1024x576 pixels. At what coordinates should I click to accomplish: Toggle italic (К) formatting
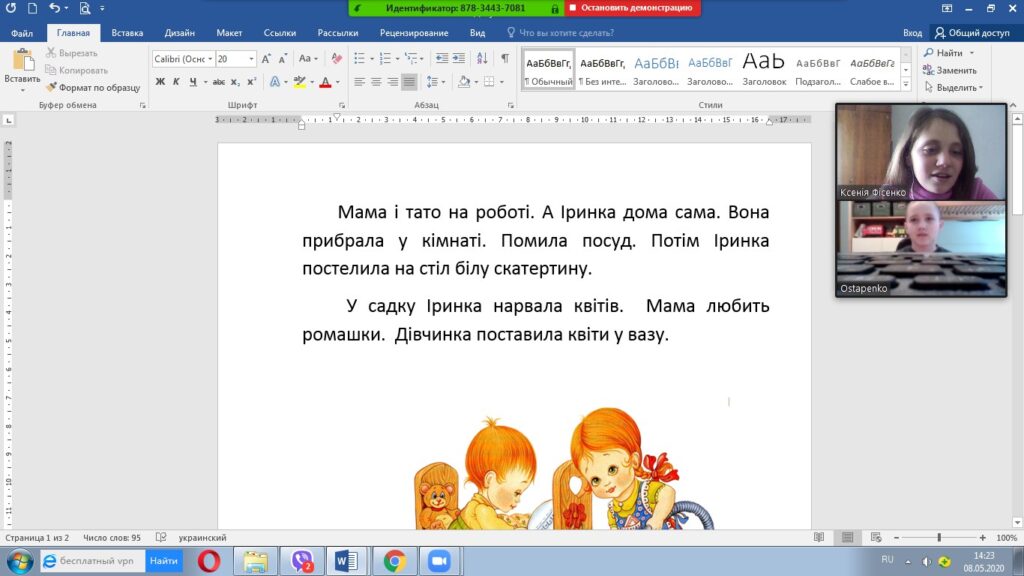[176, 82]
